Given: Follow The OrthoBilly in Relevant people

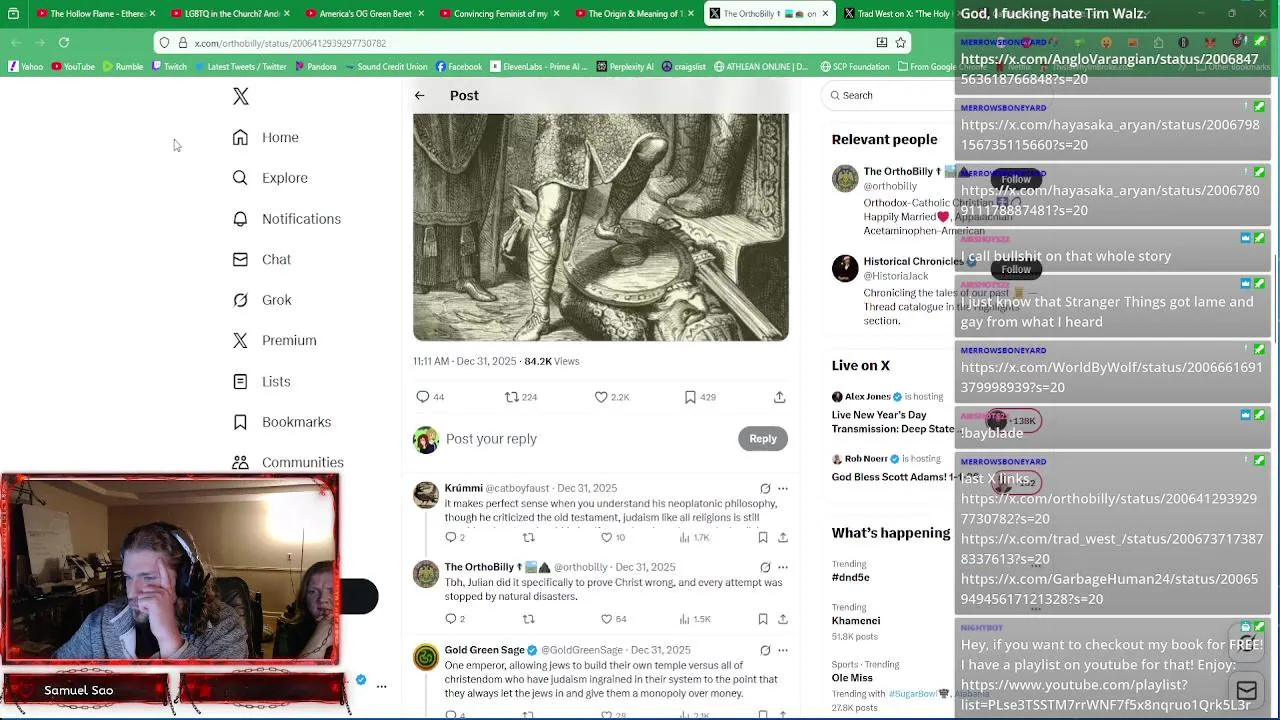Looking at the screenshot, I should pyautogui.click(x=1016, y=179).
